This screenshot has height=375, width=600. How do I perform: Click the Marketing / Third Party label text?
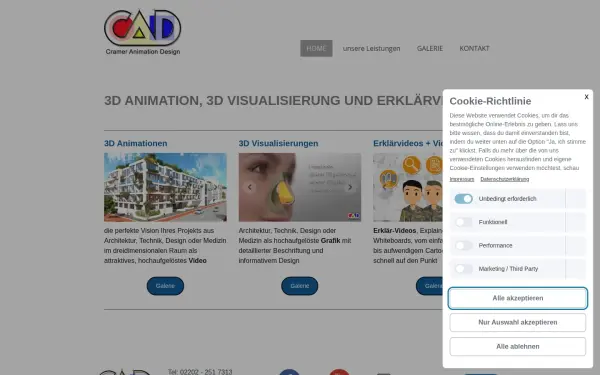[x=508, y=269]
